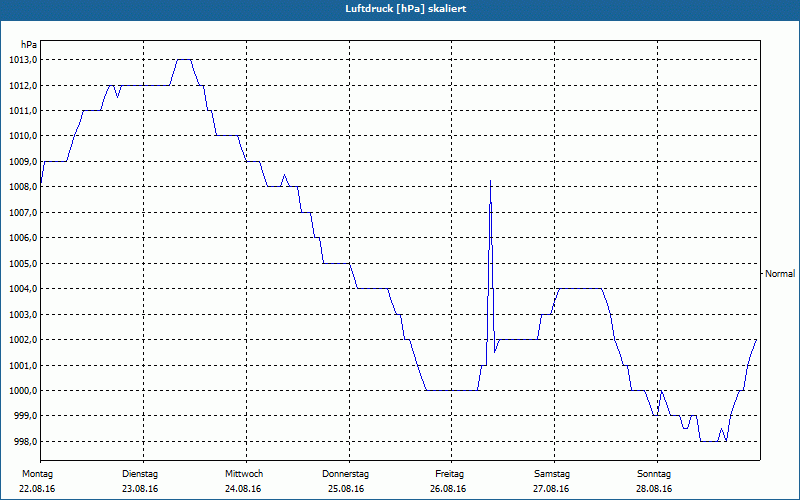Click the date 26.08.16
Image resolution: width=800 pixels, height=500 pixels.
(448, 489)
